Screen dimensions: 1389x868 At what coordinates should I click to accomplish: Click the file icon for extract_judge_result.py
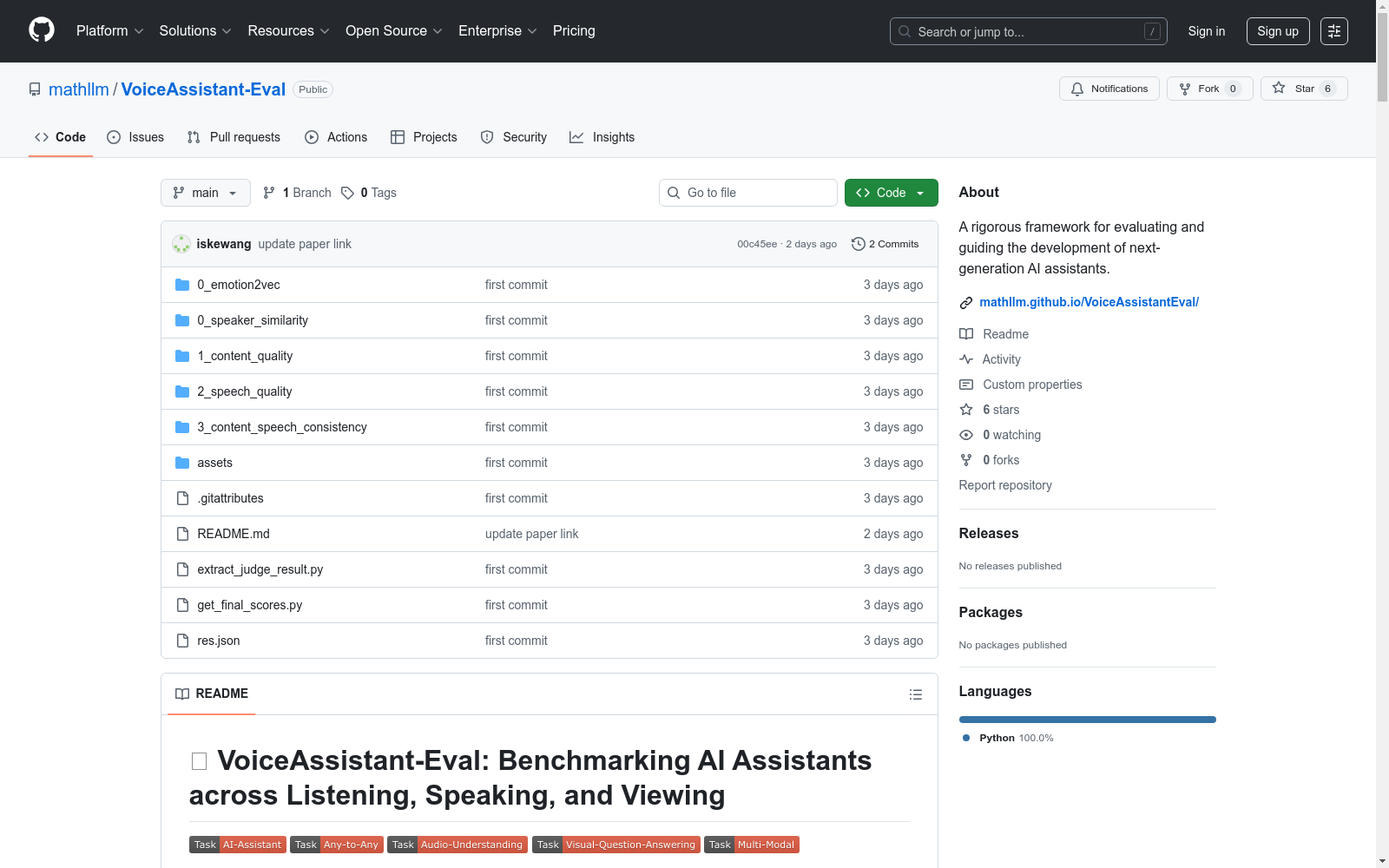pos(182,569)
